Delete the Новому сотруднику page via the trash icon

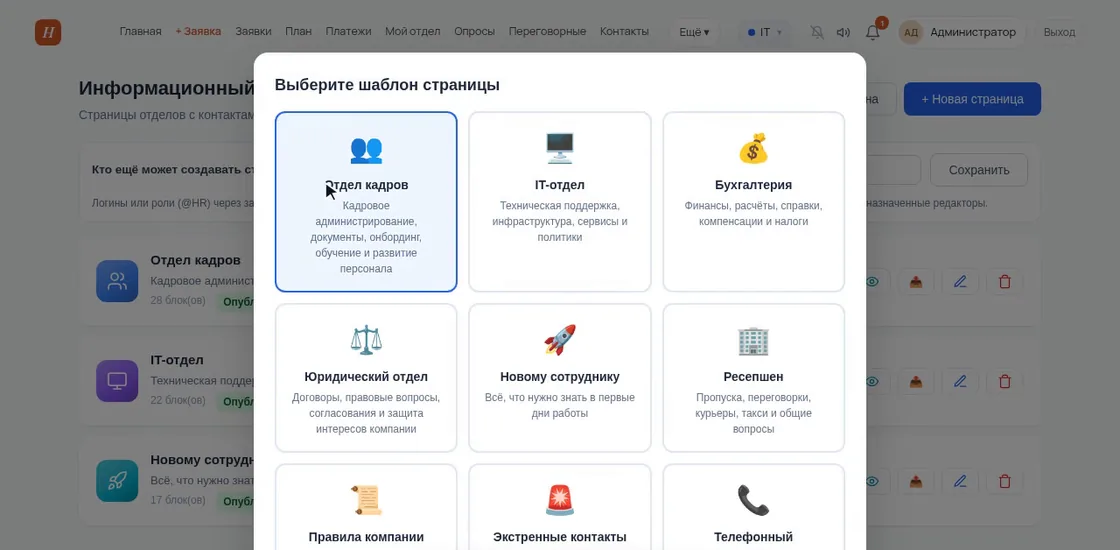[x=1004, y=481]
